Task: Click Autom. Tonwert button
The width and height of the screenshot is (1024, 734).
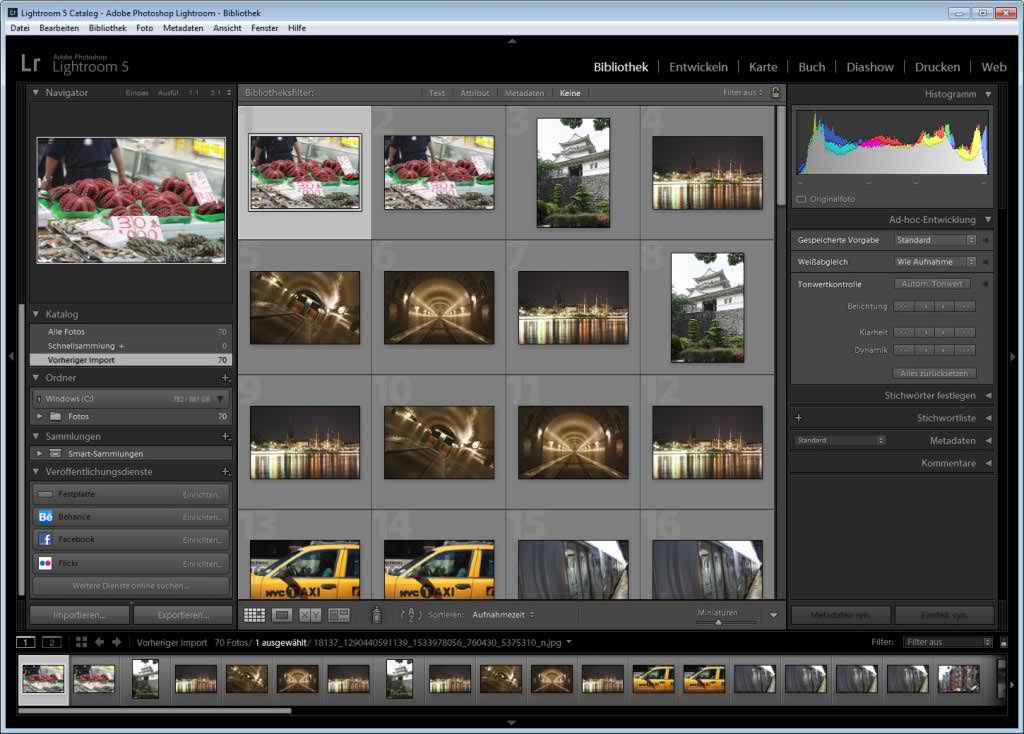Action: (934, 284)
